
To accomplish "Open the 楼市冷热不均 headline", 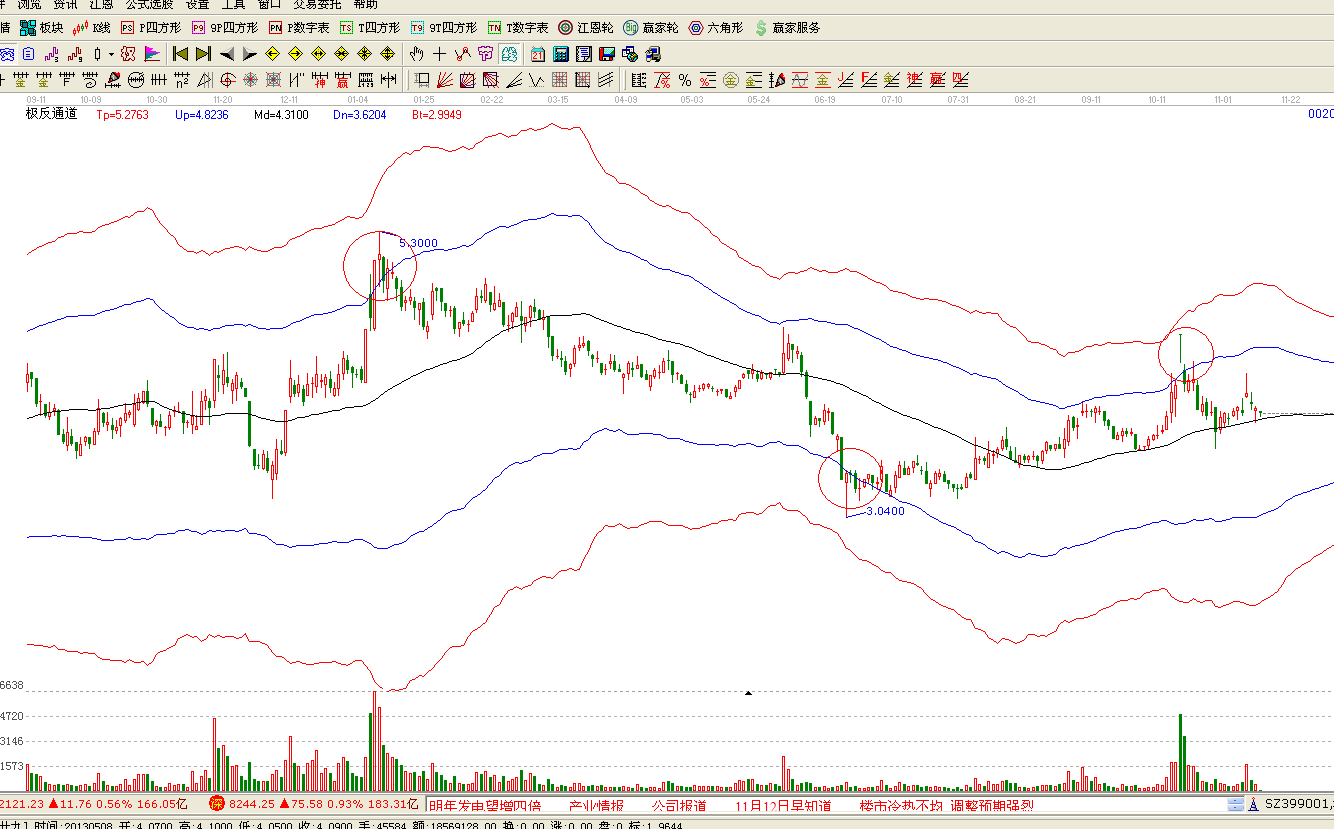I will tap(900, 805).
